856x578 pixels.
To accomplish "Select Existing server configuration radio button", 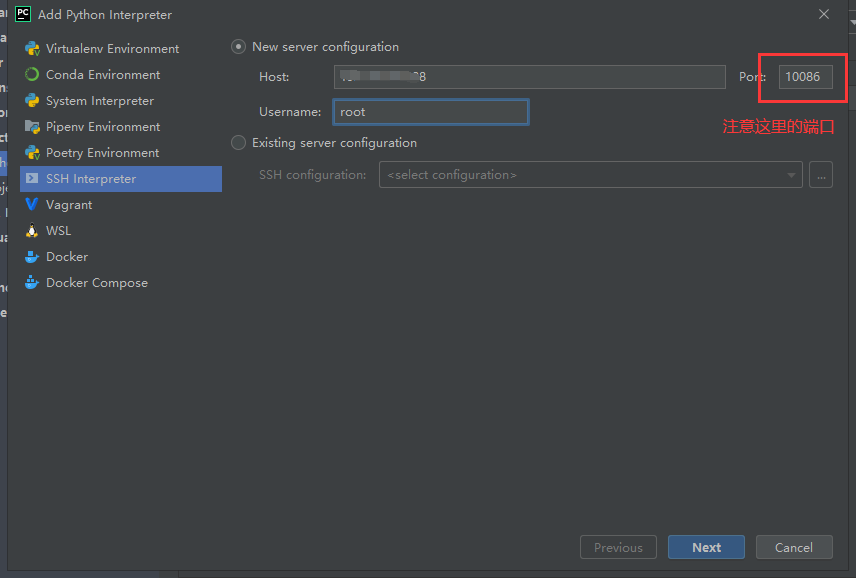I will (238, 143).
